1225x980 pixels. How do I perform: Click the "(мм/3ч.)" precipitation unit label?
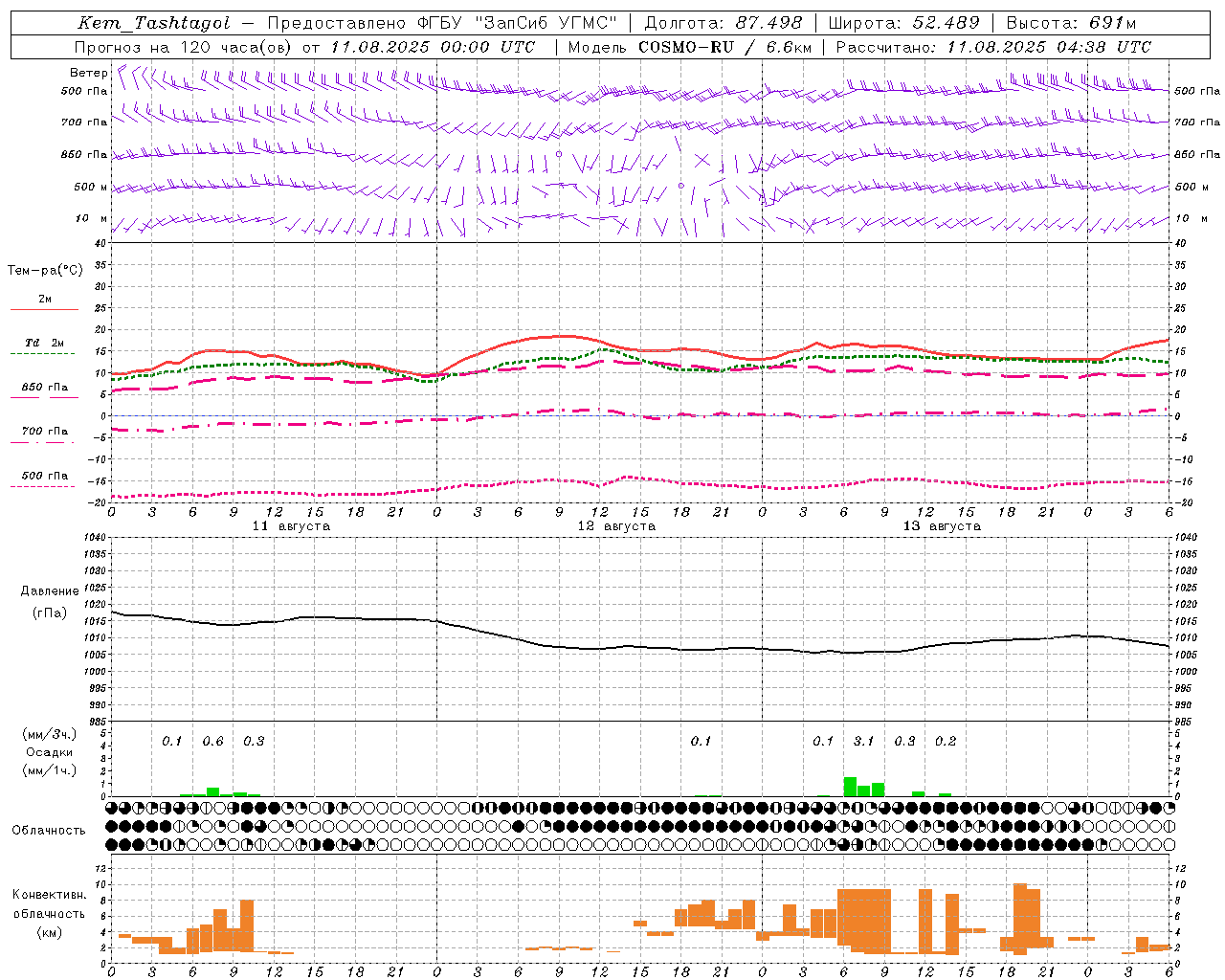(x=50, y=734)
